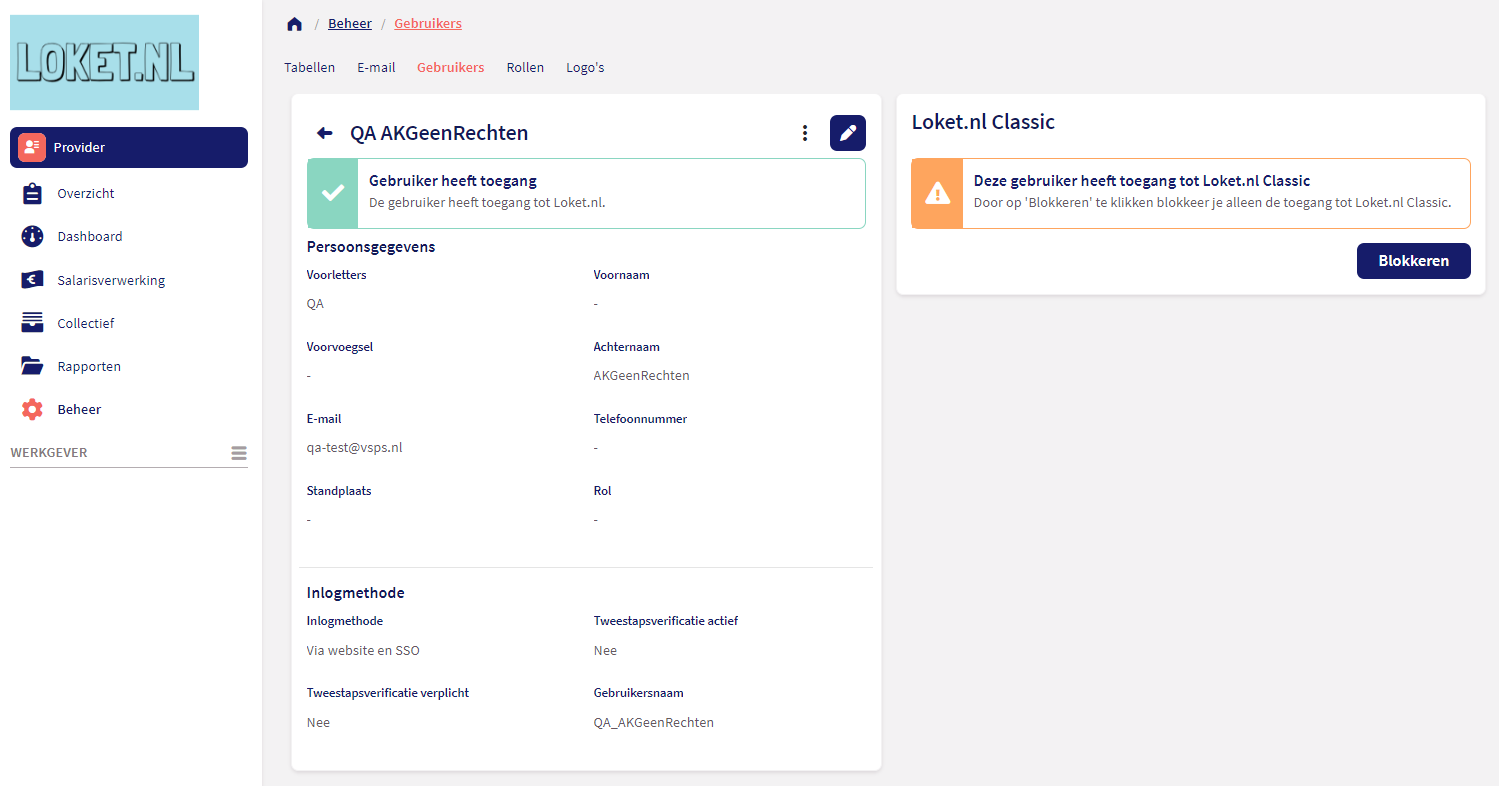Click the home icon in breadcrumb
This screenshot has height=786, width=1499.
click(294, 24)
